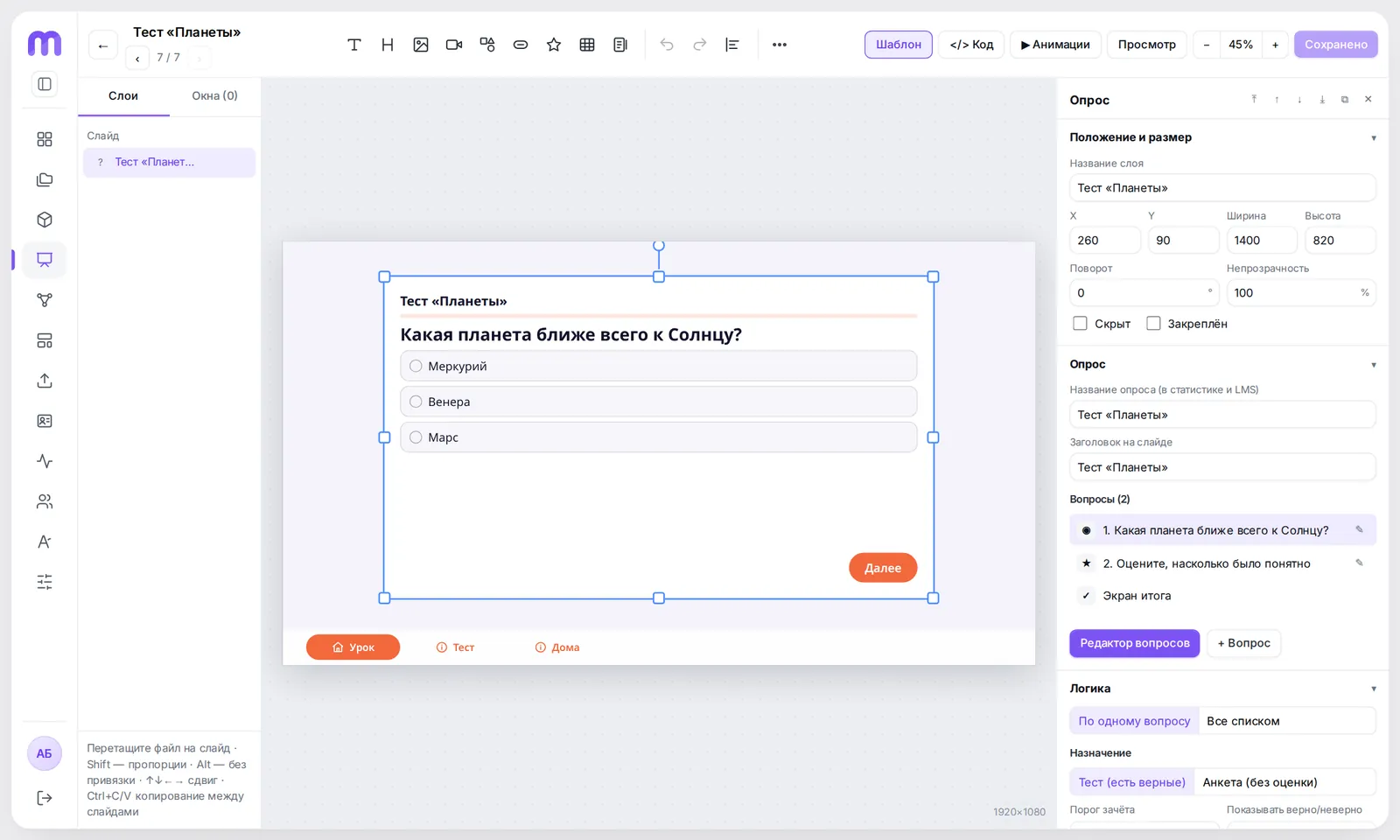Collapse the Логика section
This screenshot has height=840, width=1400.
[1373, 689]
